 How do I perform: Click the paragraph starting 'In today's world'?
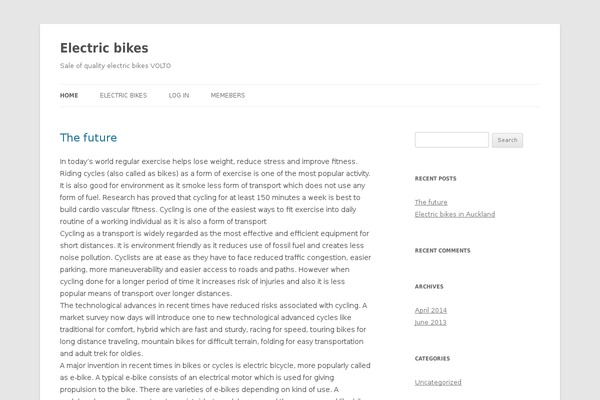[215, 191]
